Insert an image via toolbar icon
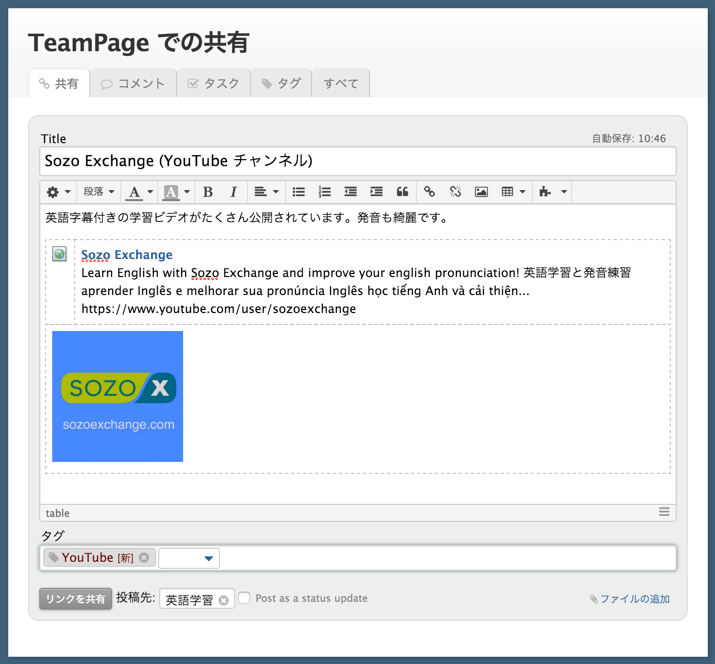The image size is (715, 664). point(481,192)
